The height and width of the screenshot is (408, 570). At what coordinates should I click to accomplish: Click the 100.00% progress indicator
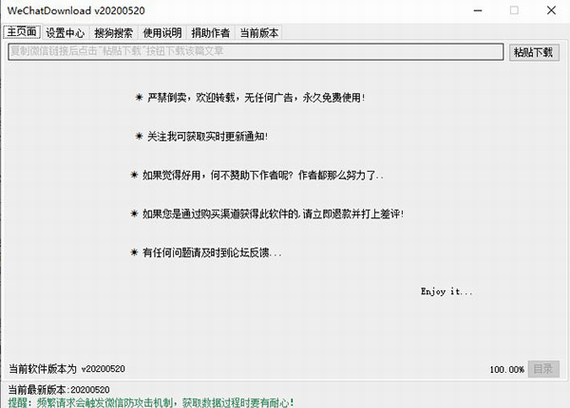[x=507, y=369]
